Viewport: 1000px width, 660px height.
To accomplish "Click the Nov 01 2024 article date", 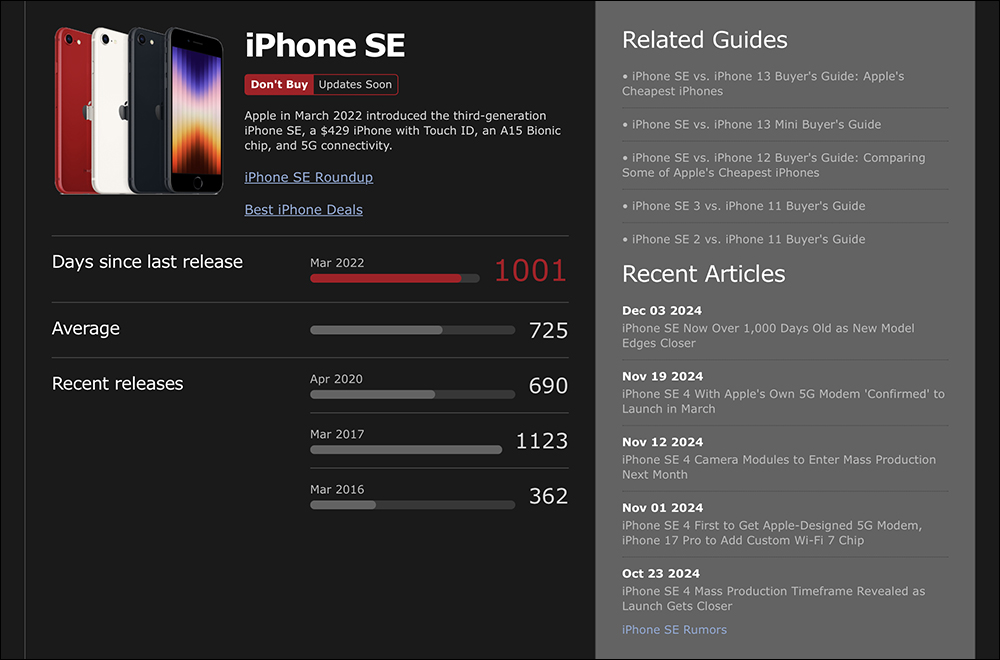I will 662,508.
